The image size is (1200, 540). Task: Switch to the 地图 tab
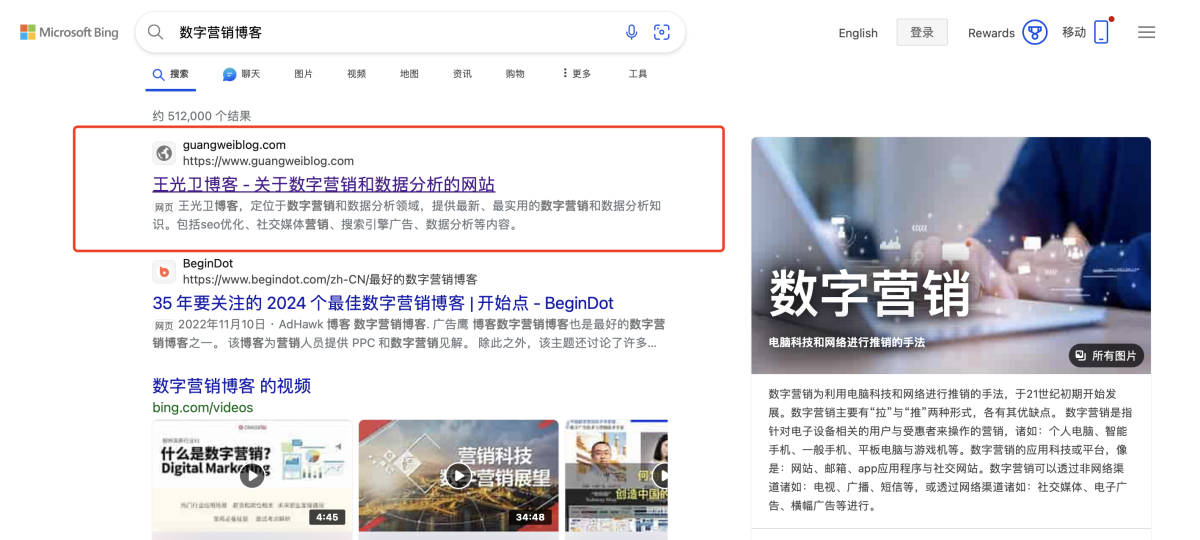tap(409, 74)
